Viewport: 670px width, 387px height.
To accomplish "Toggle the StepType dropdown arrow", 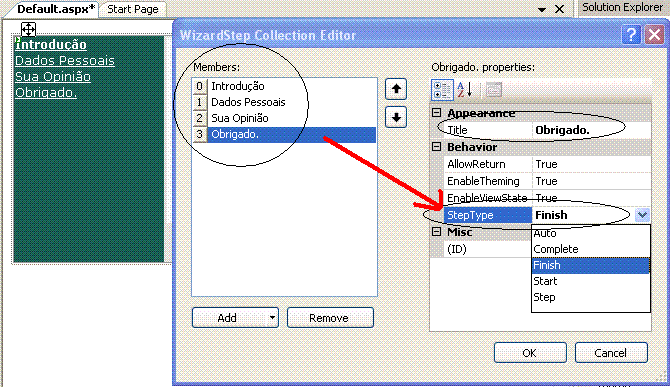I will point(642,215).
